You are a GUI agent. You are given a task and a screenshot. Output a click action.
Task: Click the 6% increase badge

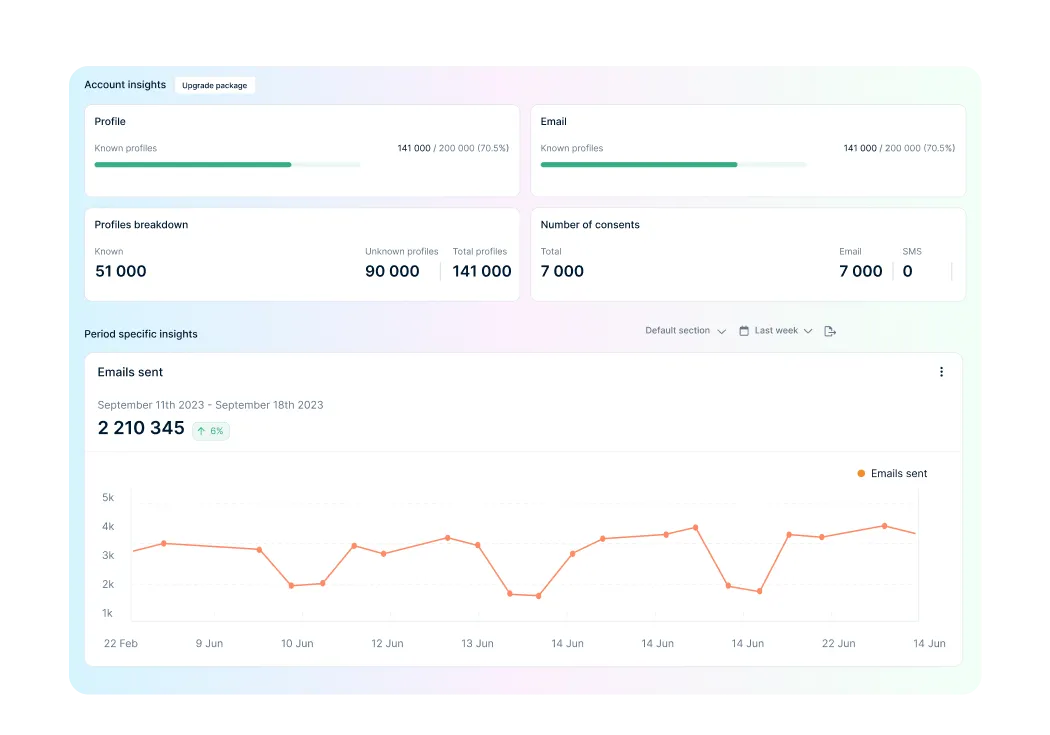211,430
